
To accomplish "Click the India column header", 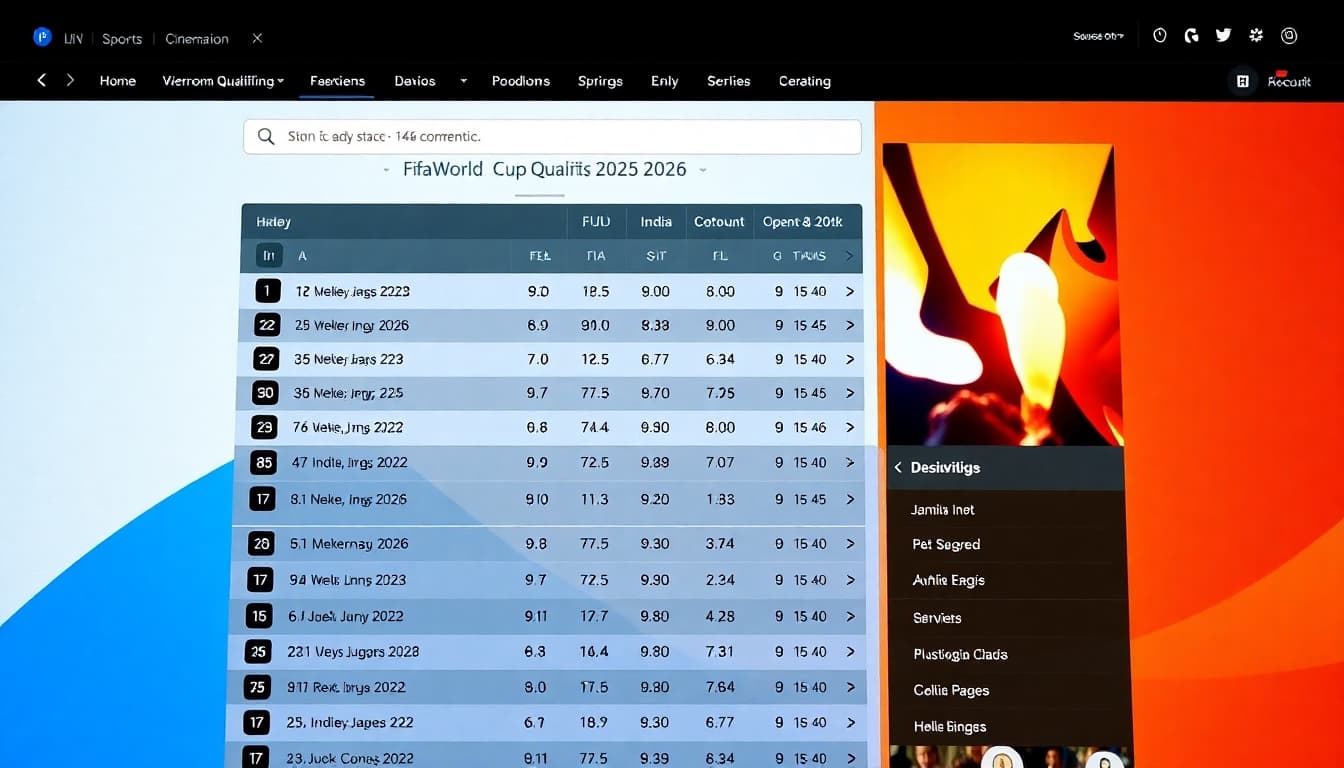I will pos(656,222).
